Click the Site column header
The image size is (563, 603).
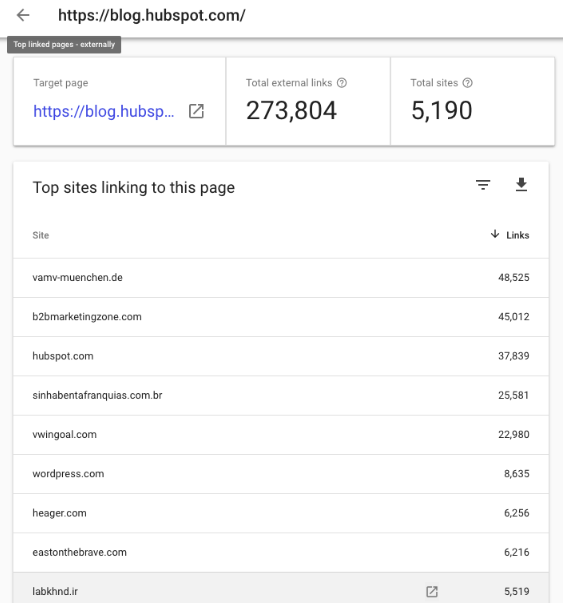(x=41, y=235)
